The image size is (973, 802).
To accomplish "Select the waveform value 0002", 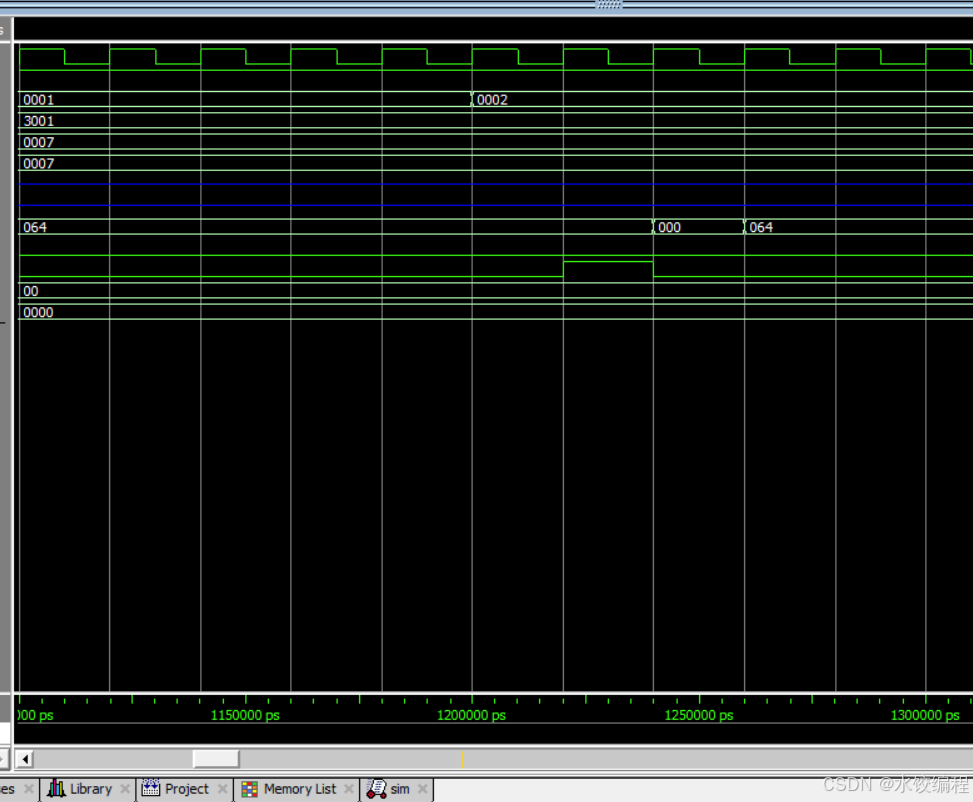I will 492,100.
